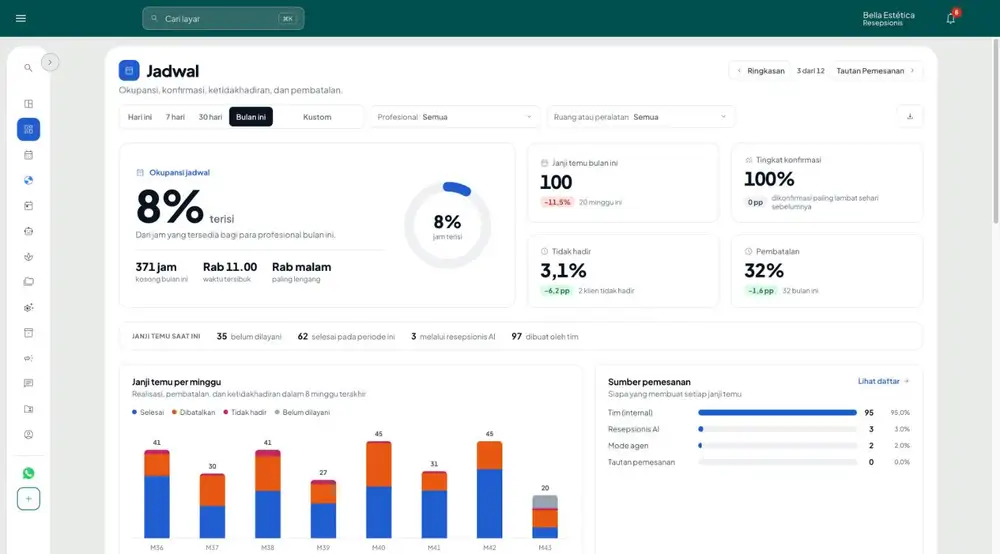Toggle the Selesai legend series
Viewport: 1000px width, 554px height.
(148, 412)
